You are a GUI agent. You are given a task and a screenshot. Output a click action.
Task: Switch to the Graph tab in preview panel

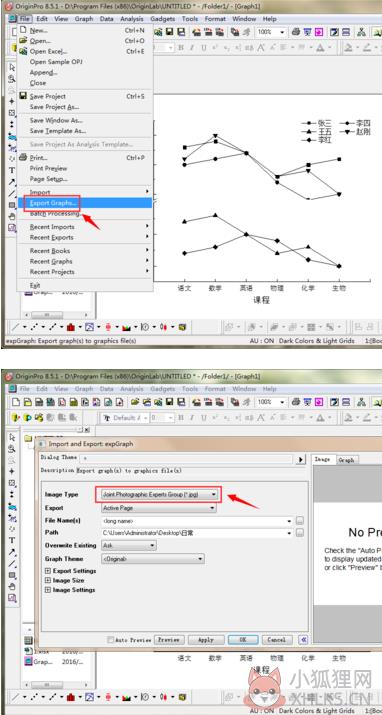[x=346, y=460]
